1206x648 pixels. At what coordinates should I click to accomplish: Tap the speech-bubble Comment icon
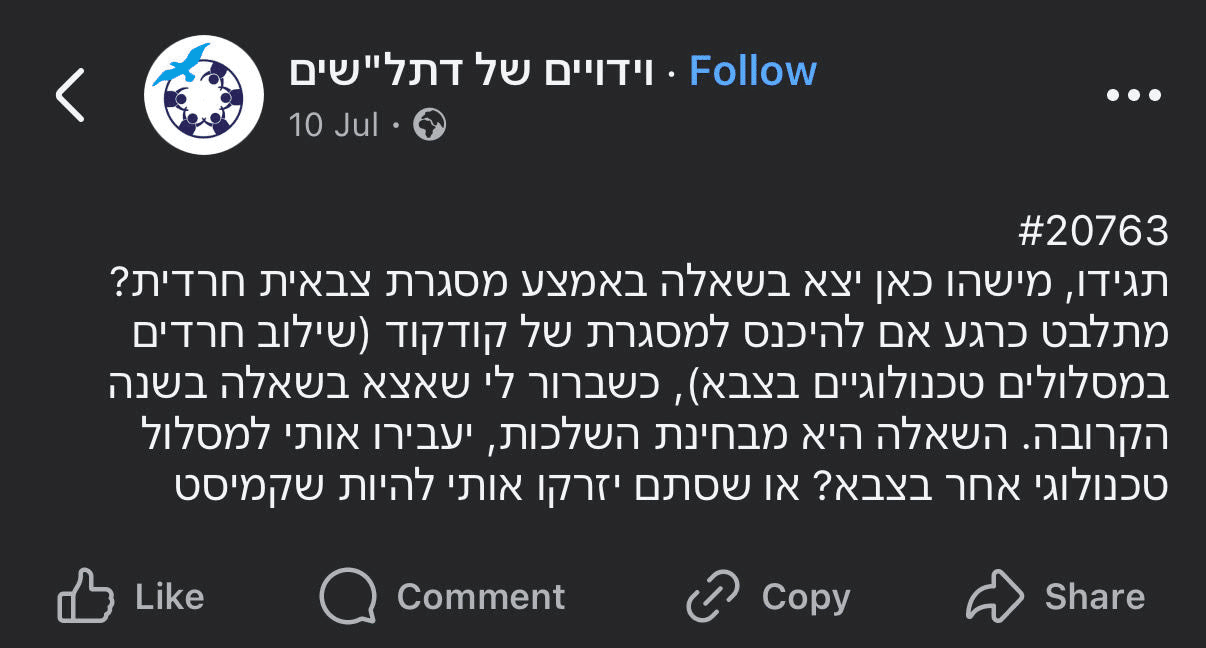point(349,596)
